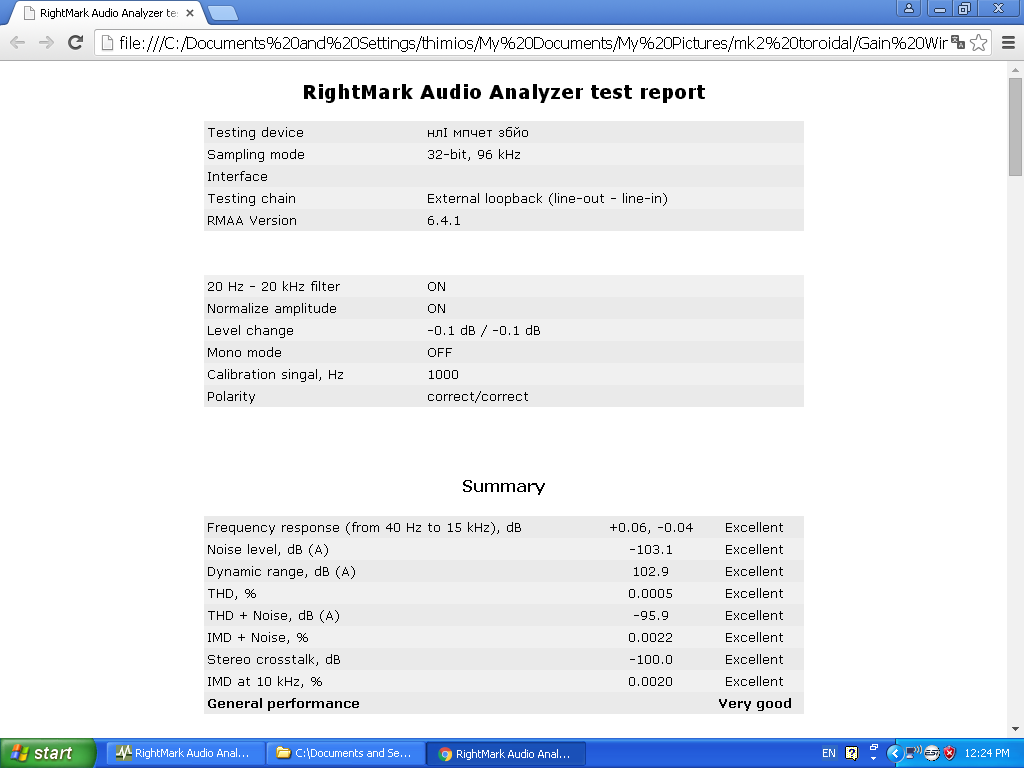
Task: Click the Polarity 'correct/correct' value
Action: click(x=477, y=396)
